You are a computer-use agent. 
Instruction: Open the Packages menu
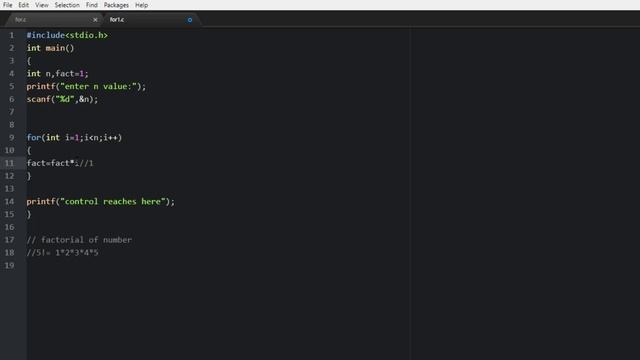(116, 5)
